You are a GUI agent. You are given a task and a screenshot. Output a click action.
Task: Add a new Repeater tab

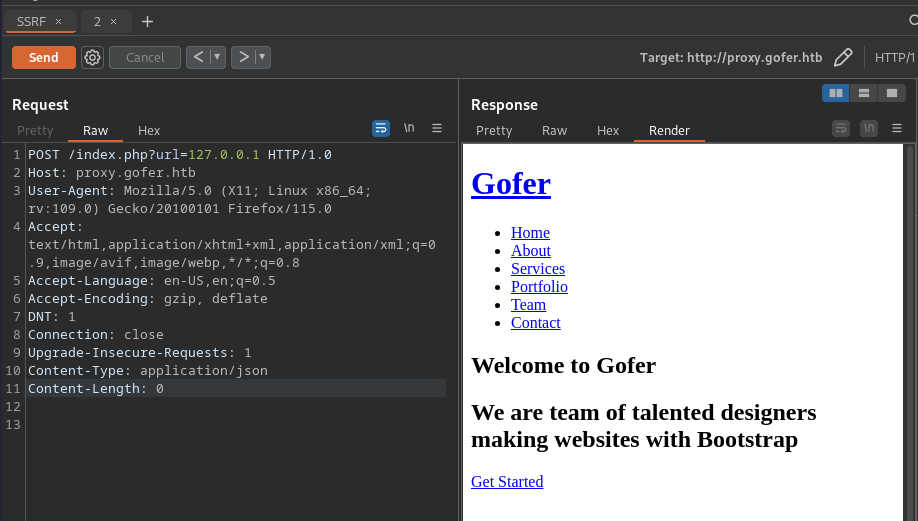click(147, 21)
